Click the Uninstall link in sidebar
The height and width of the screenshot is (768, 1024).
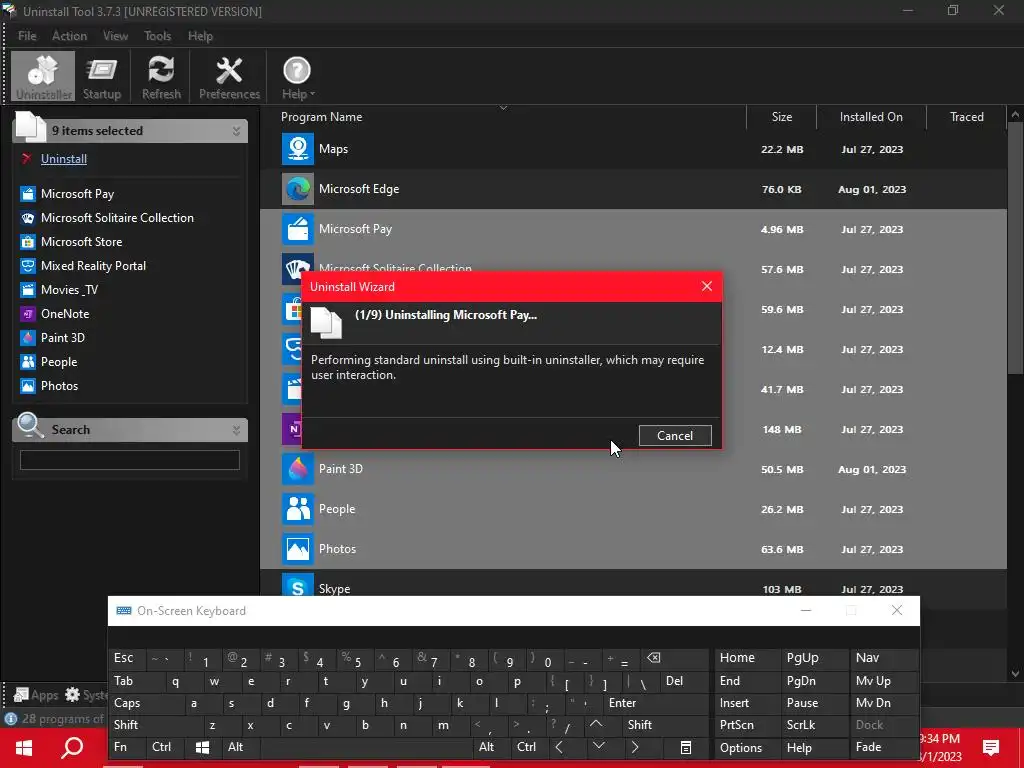(64, 159)
